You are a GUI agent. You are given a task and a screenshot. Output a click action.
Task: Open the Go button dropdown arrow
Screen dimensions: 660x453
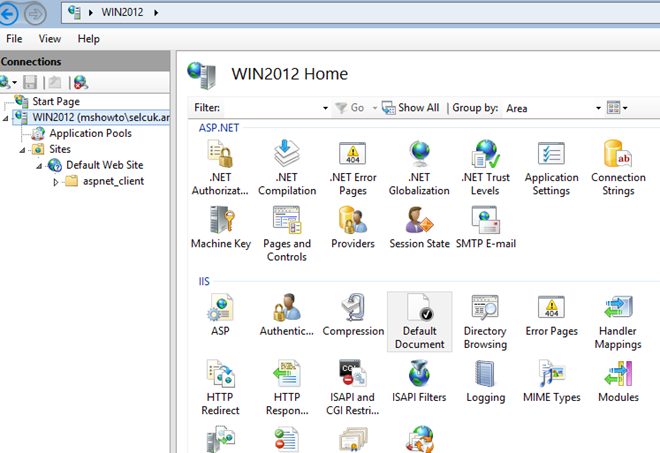(374, 108)
